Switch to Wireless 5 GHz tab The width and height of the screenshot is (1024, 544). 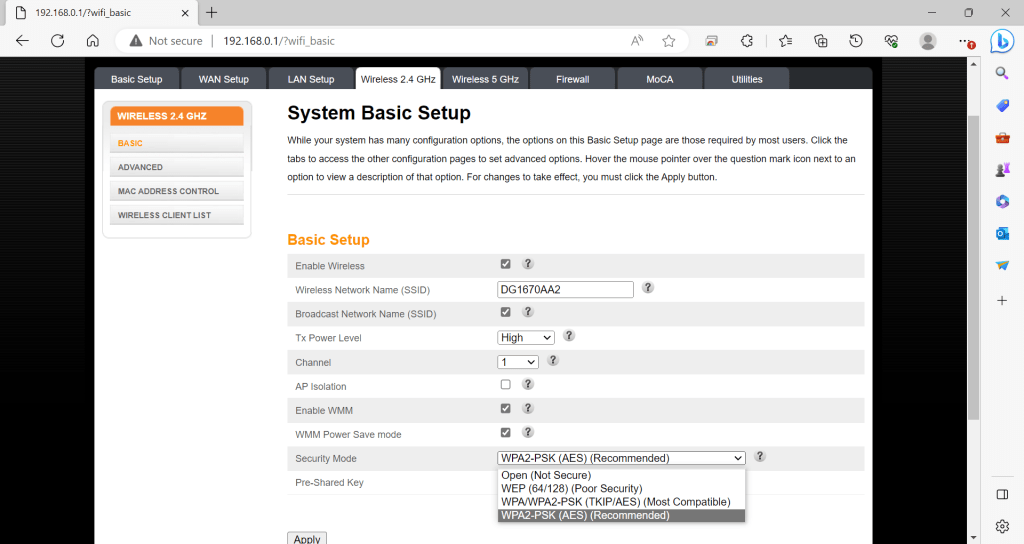coord(484,79)
